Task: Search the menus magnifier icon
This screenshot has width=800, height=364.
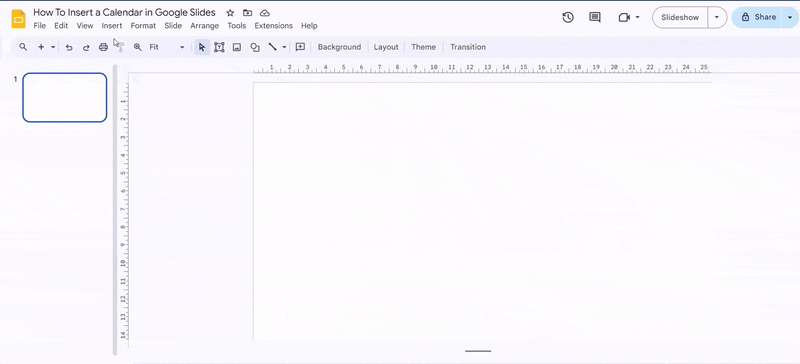Action: [23, 47]
